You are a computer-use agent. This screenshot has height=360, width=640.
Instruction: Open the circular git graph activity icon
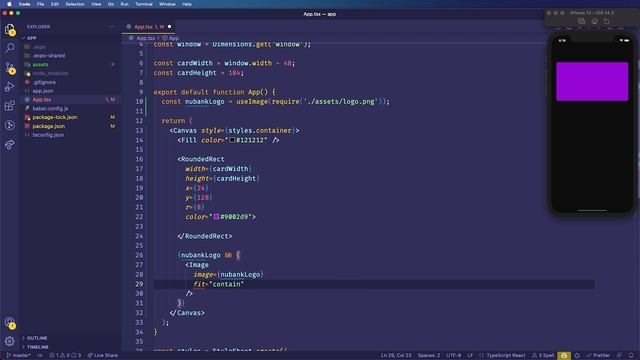pos(10,125)
